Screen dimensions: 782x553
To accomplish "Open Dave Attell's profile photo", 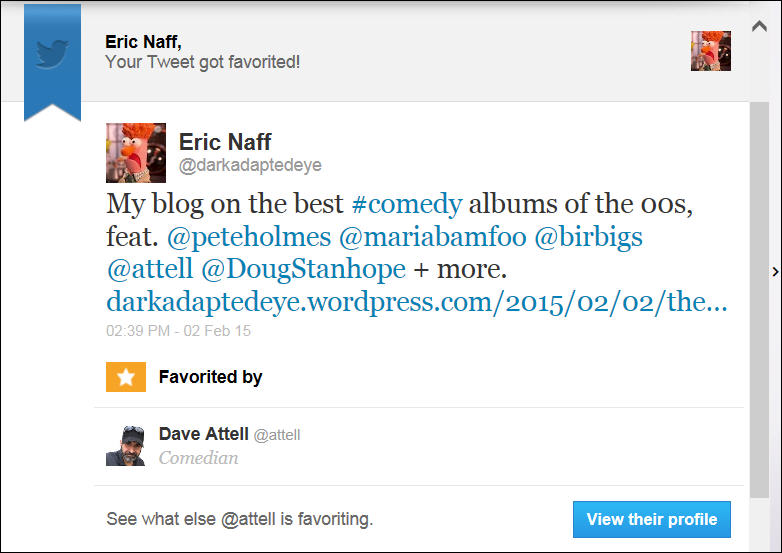I will [126, 446].
